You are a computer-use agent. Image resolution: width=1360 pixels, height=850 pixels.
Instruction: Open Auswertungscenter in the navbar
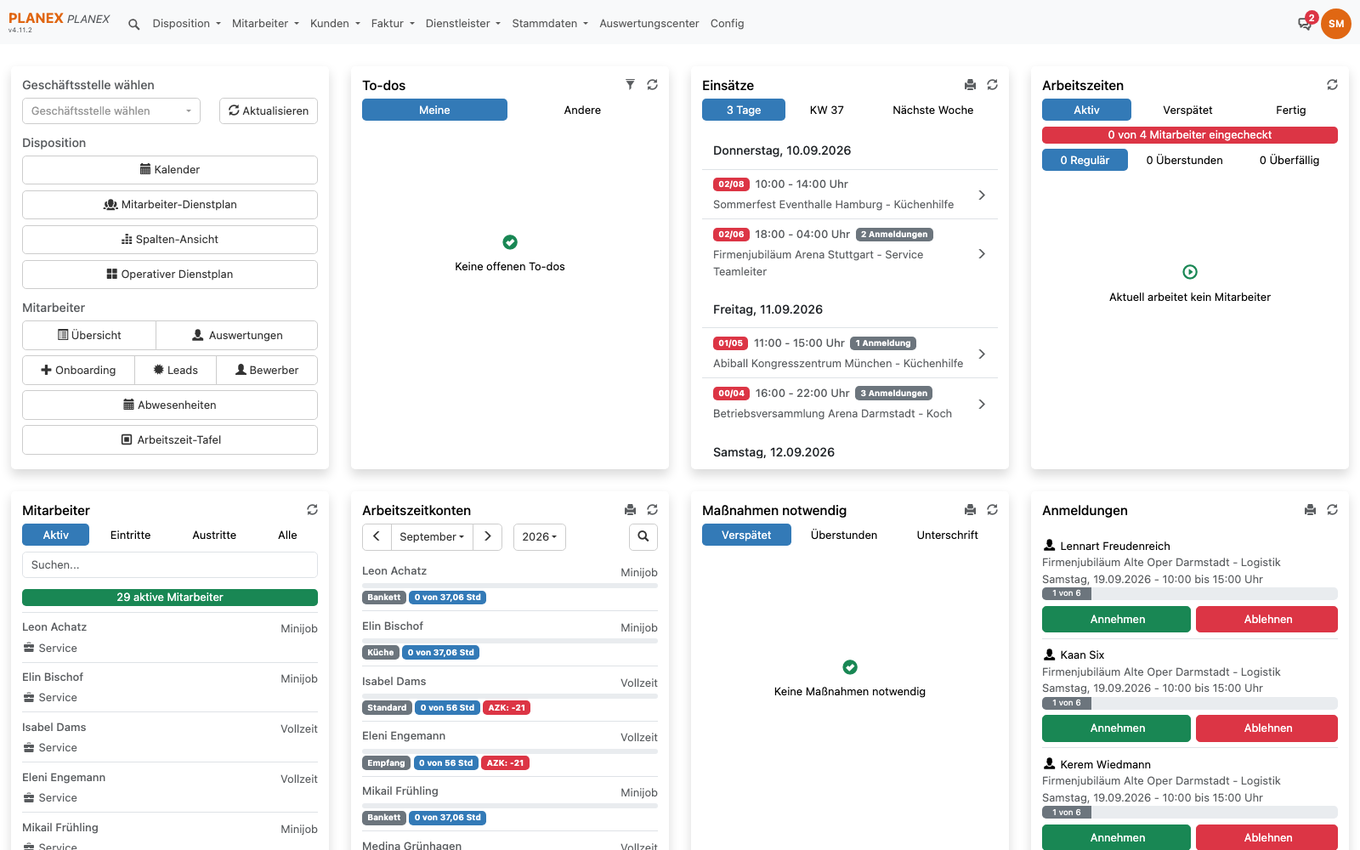649,24
